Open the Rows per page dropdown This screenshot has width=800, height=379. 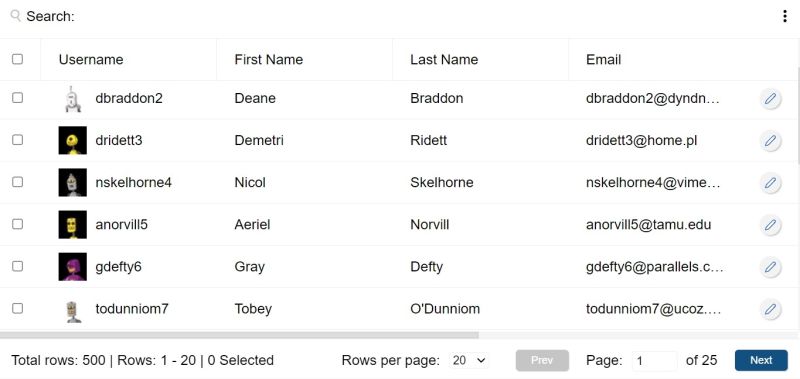(469, 361)
